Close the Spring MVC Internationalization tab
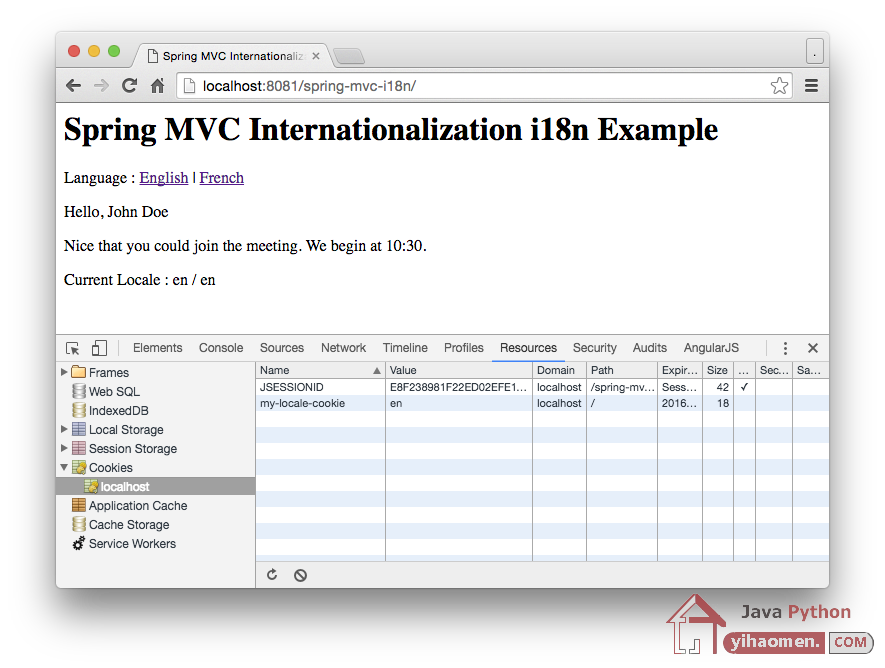 316,56
